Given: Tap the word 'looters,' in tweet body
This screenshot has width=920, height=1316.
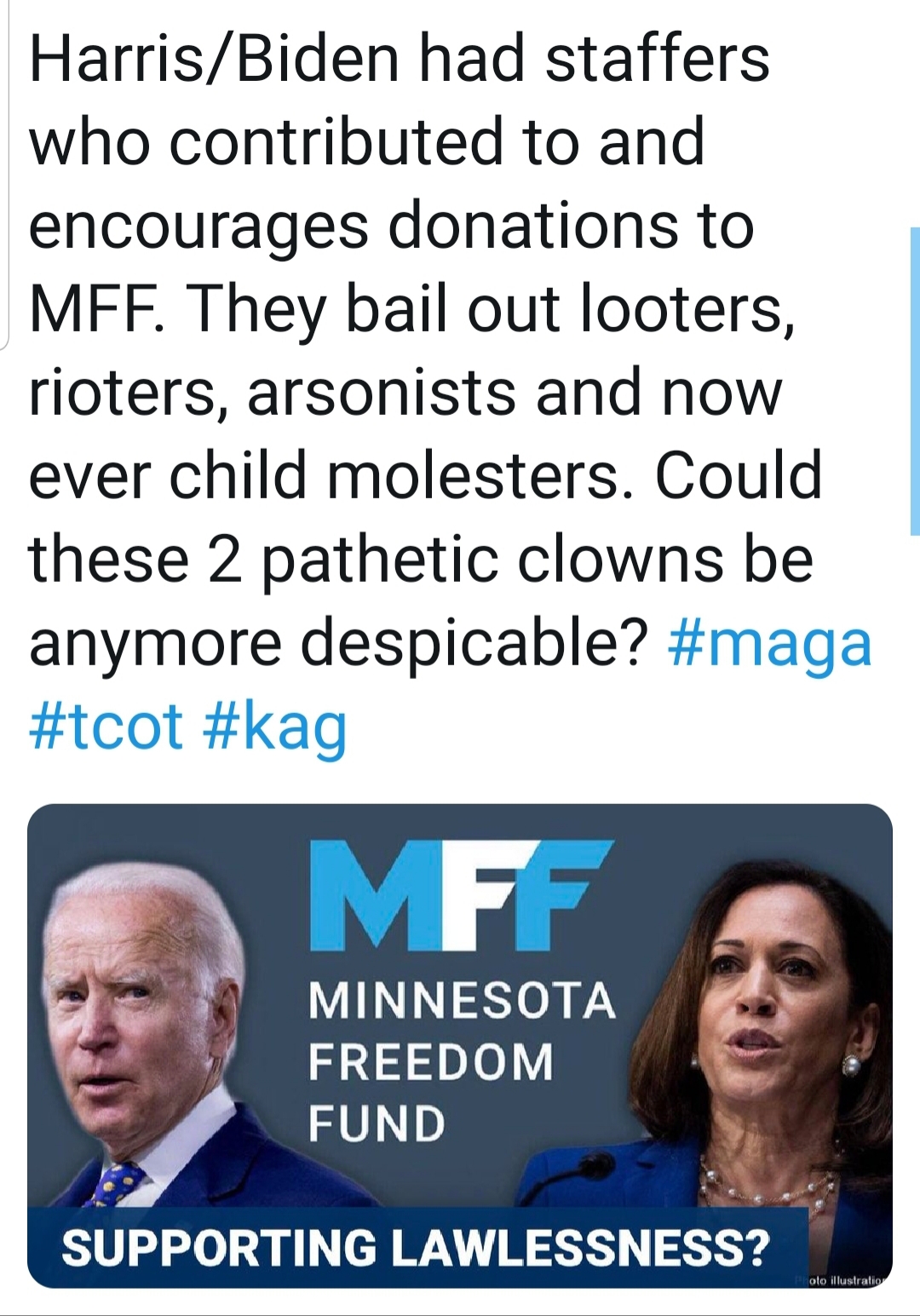Looking at the screenshot, I should click(x=687, y=308).
